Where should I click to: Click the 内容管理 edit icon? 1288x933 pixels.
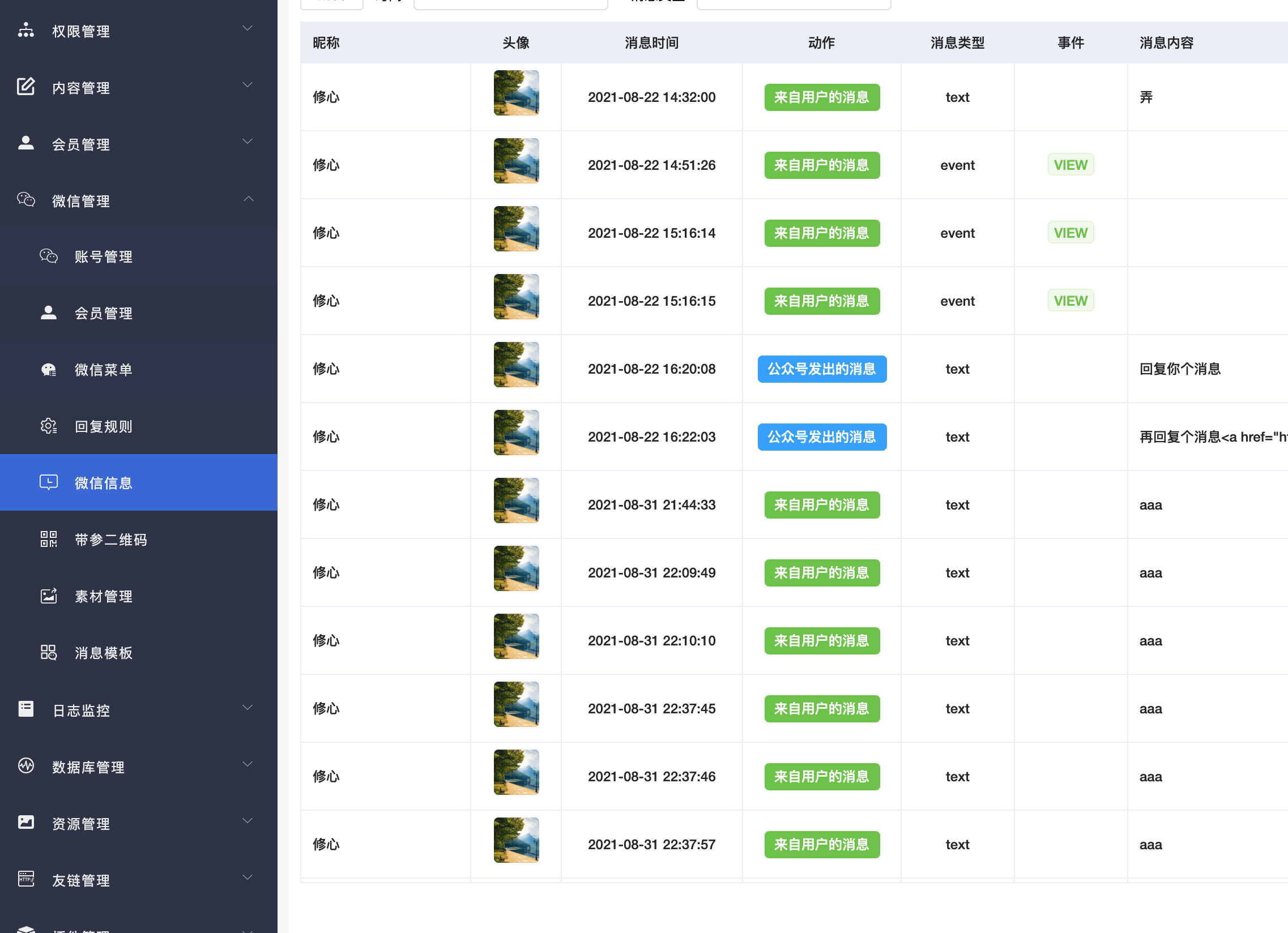tap(25, 87)
